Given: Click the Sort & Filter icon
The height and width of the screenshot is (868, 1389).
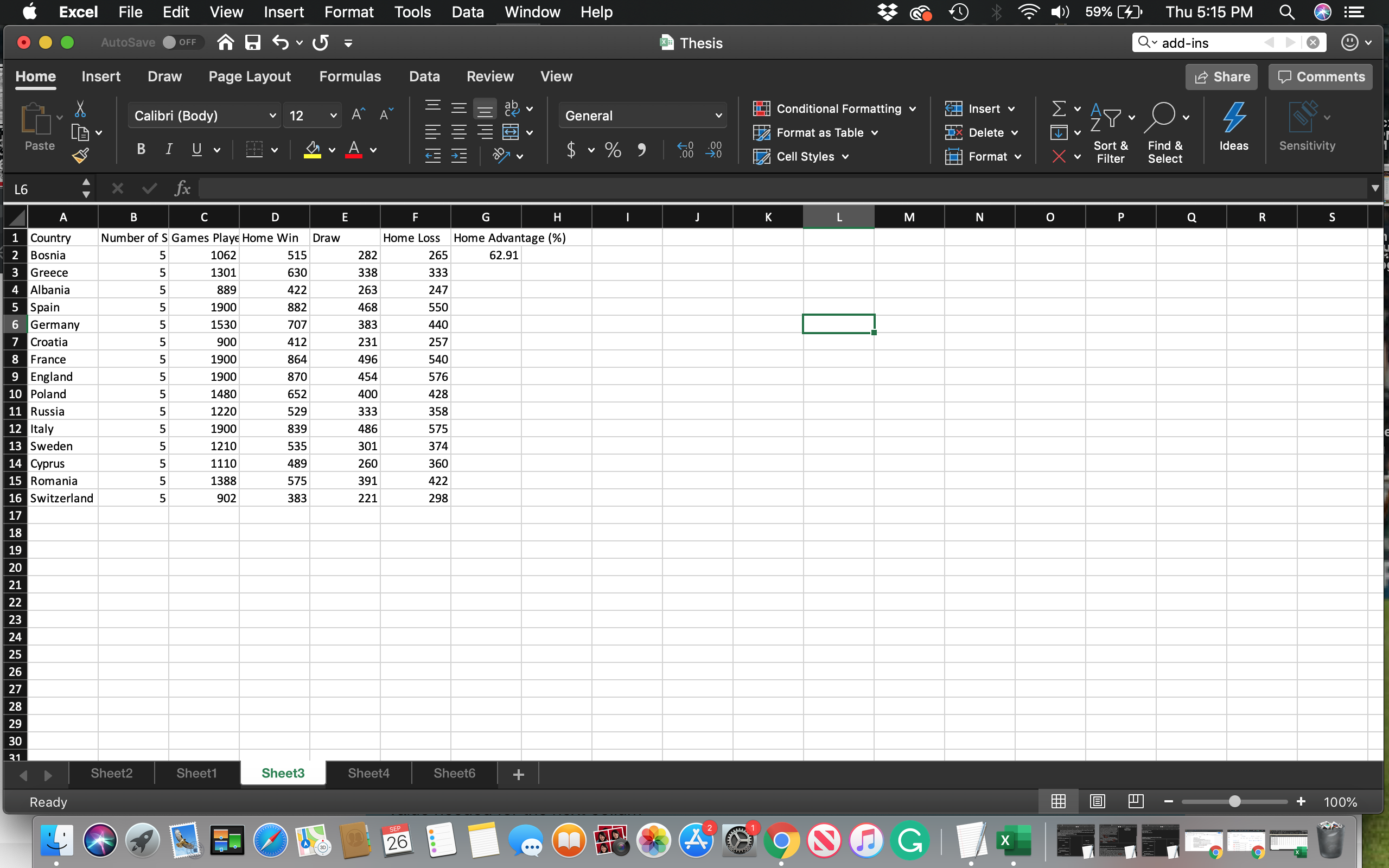Looking at the screenshot, I should pos(1110,132).
